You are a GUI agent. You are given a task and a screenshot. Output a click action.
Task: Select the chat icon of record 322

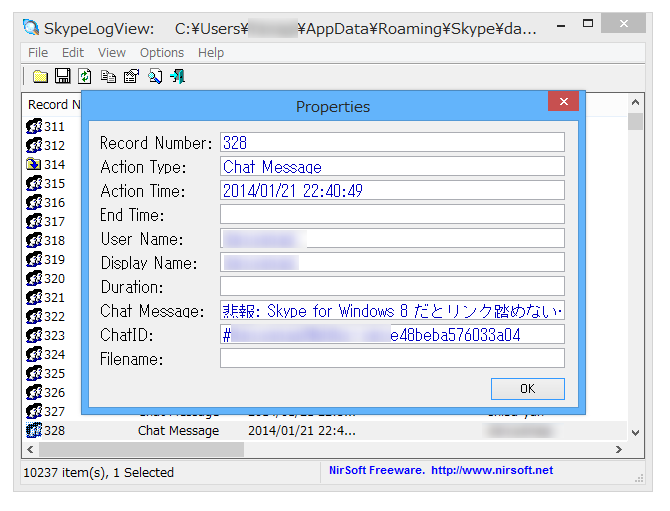tap(34, 316)
